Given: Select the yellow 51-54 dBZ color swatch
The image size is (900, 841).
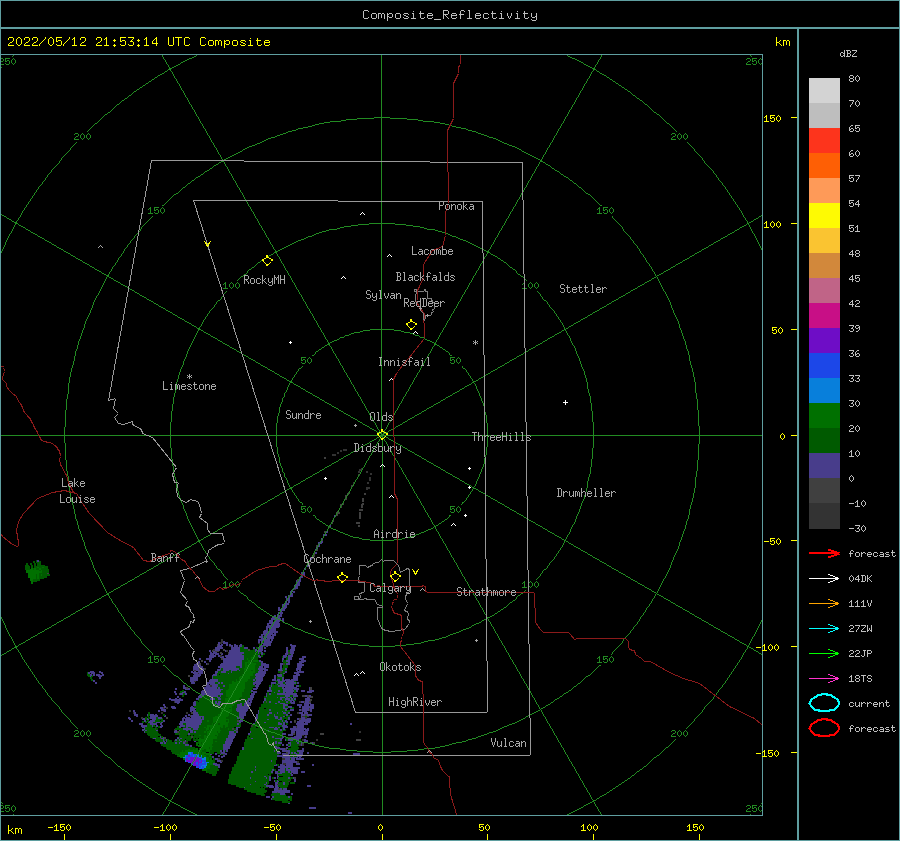Looking at the screenshot, I should [824, 216].
